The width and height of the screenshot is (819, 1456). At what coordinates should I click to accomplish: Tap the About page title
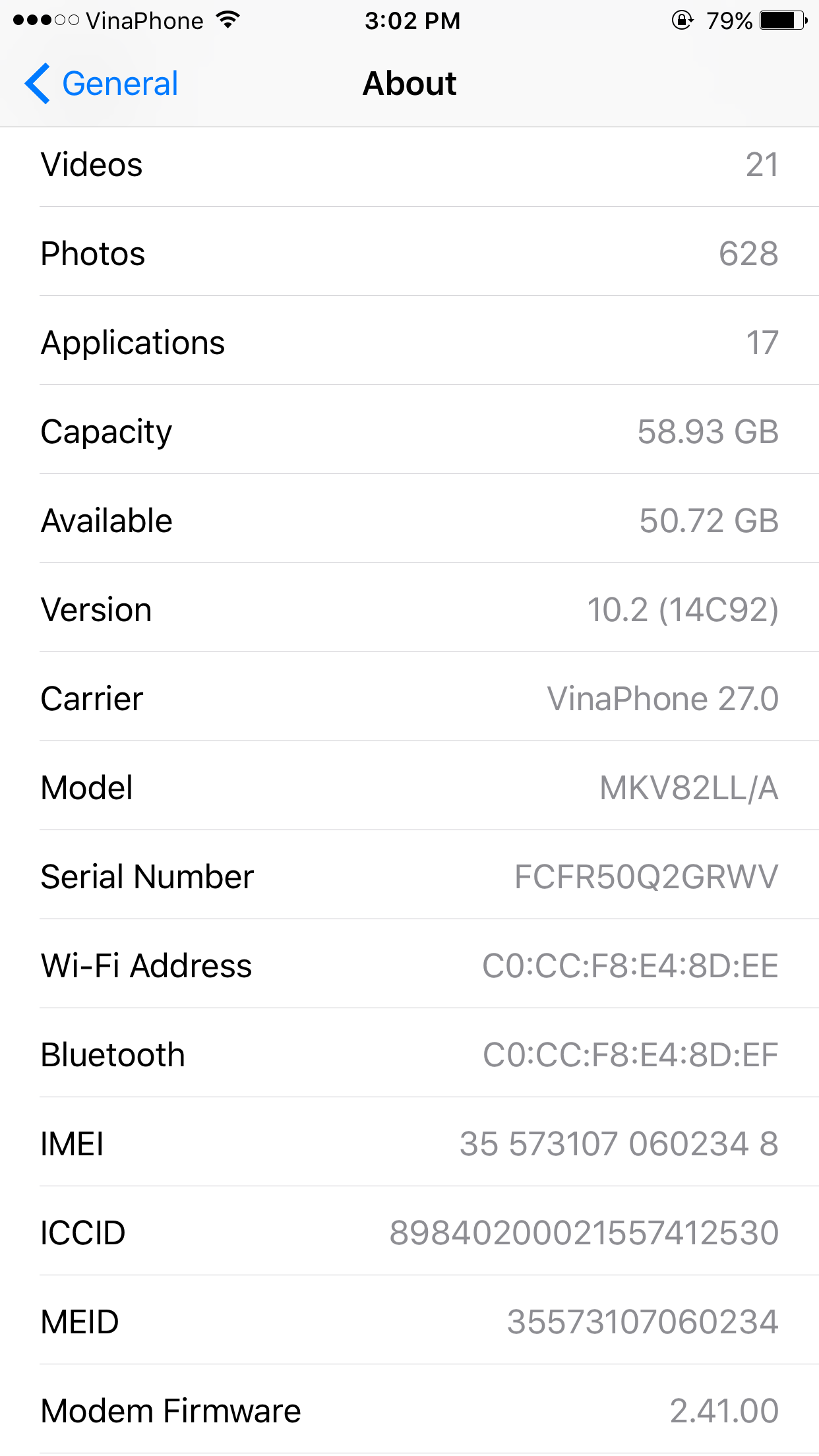(409, 84)
